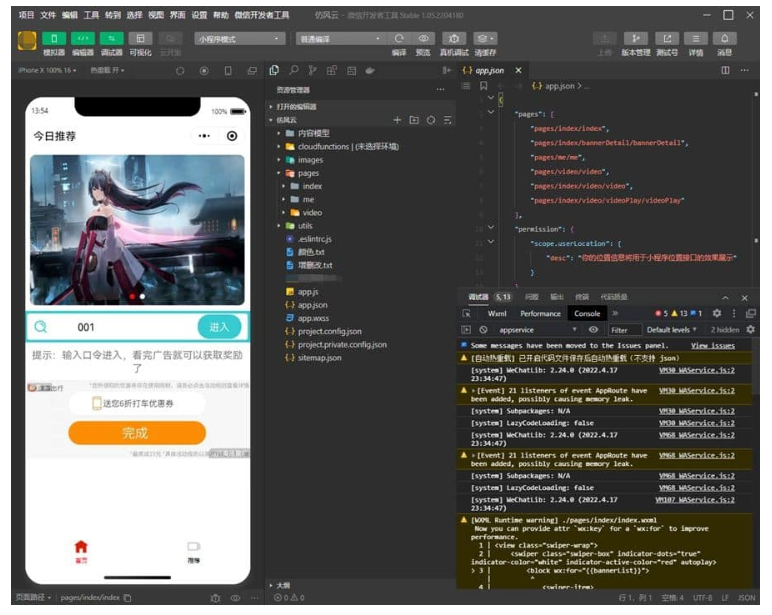The width and height of the screenshot is (772, 615).
Task: Toggle the debugger panel button
Action: (x=111, y=39)
